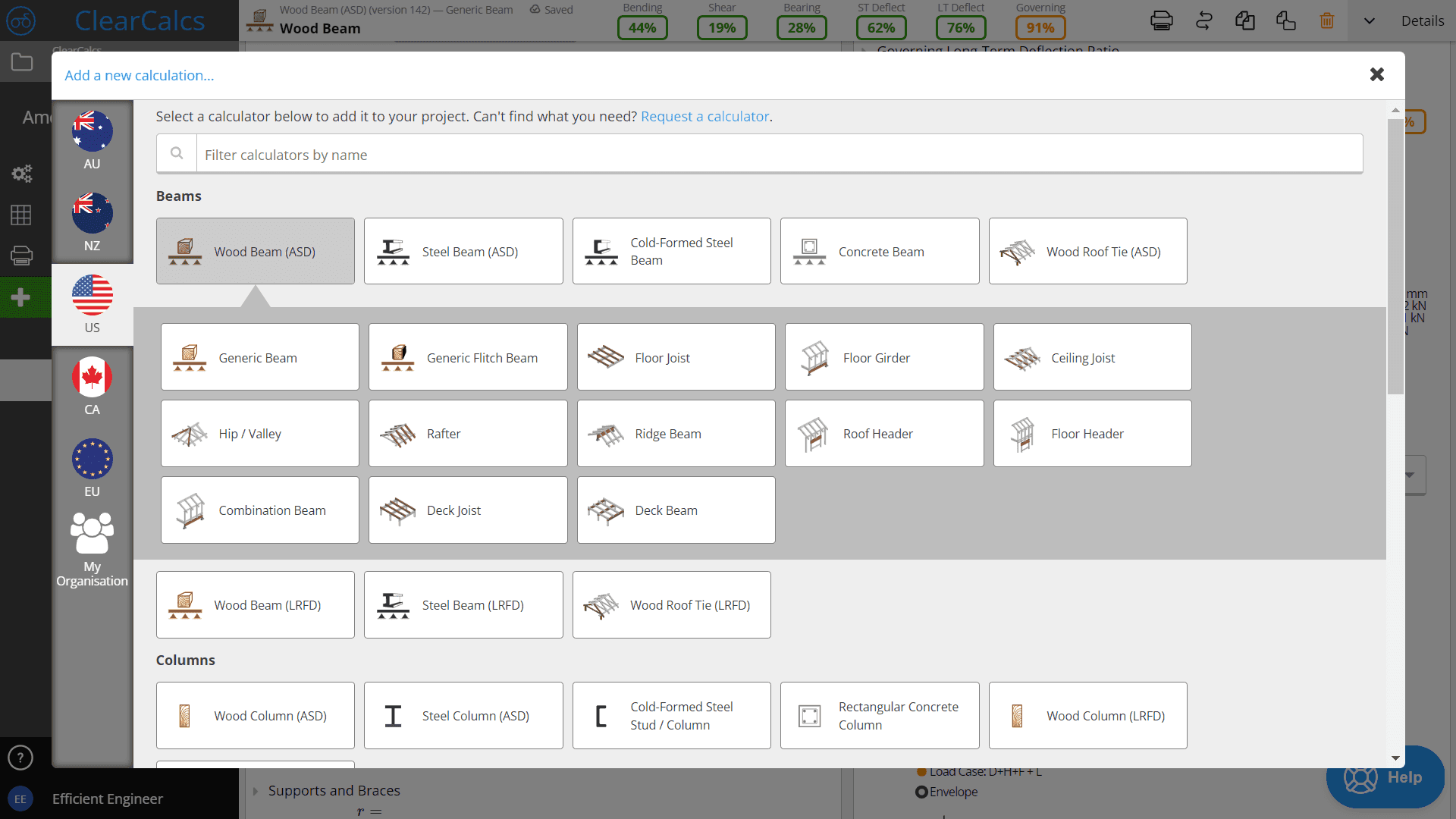The image size is (1456, 819).
Task: Click the Filter calculators by name field
Action: 779,155
